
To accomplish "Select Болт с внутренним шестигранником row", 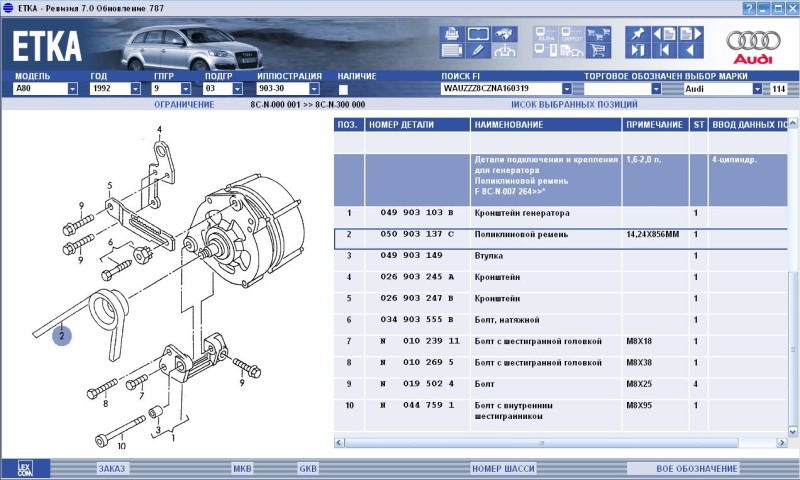I will (x=561, y=415).
